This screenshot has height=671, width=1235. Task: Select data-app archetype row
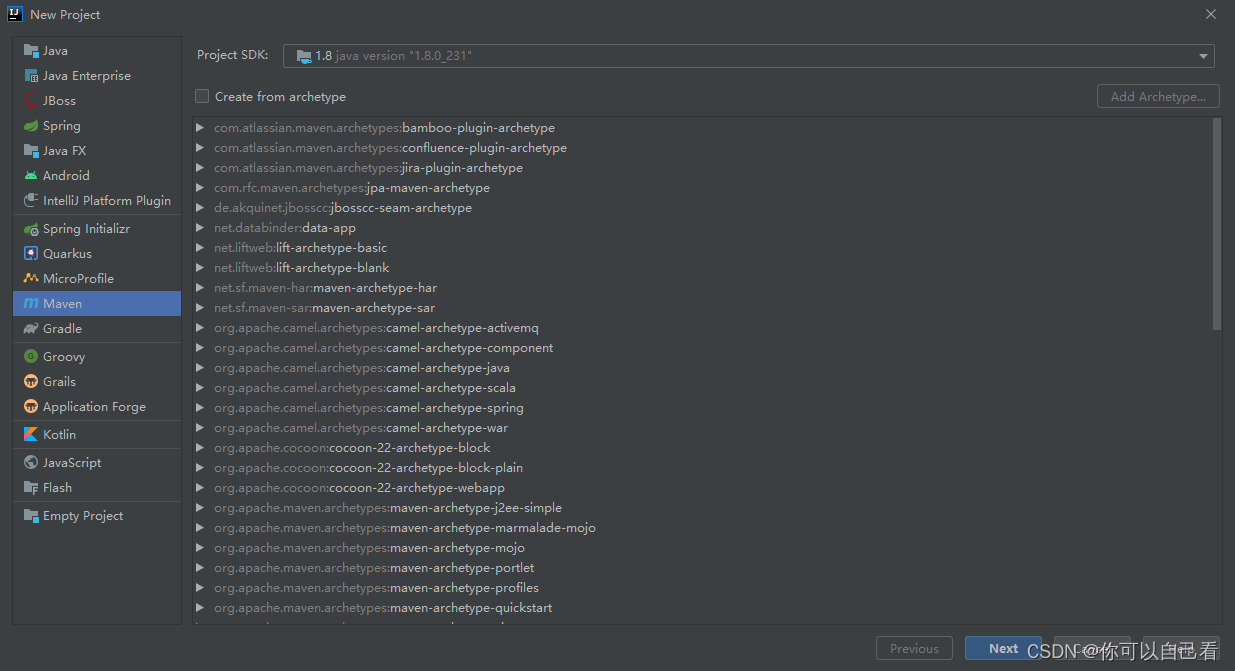702,228
